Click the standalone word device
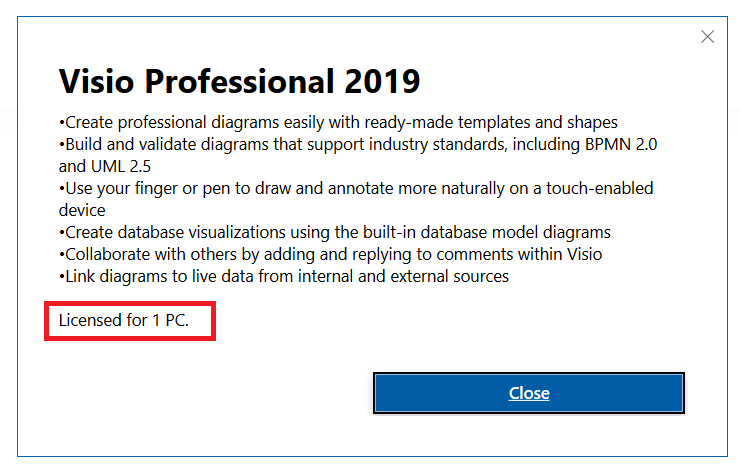The height and width of the screenshot is (469, 740). 82,210
